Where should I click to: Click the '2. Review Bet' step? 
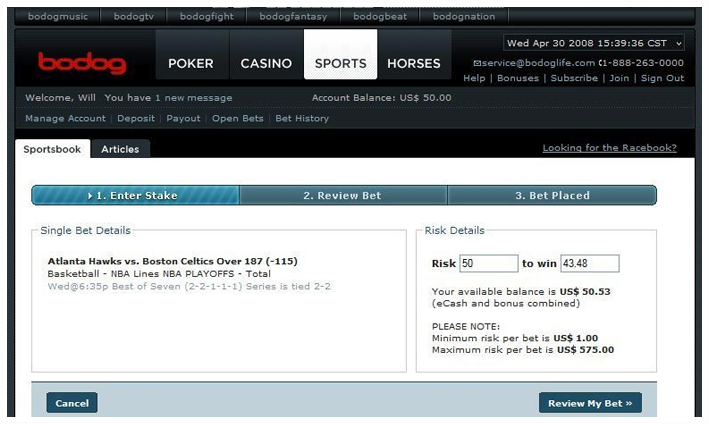[x=342, y=195]
